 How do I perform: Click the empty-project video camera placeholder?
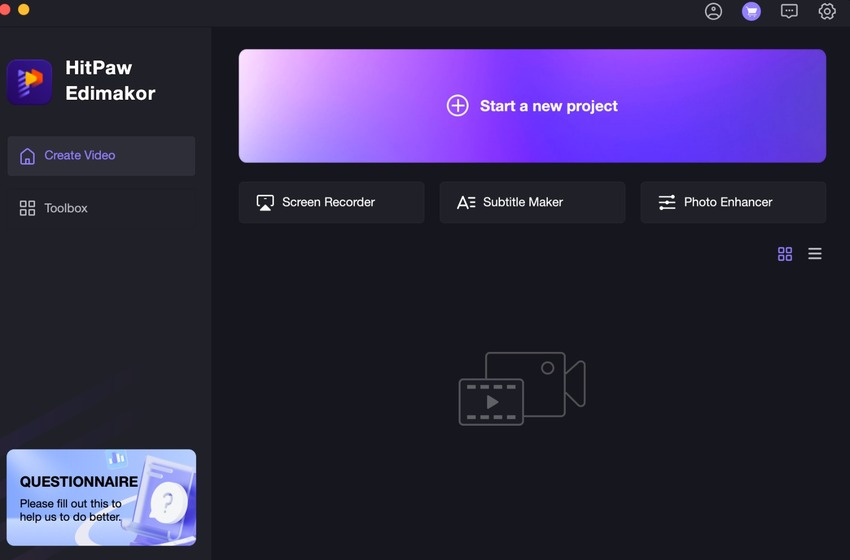(522, 389)
